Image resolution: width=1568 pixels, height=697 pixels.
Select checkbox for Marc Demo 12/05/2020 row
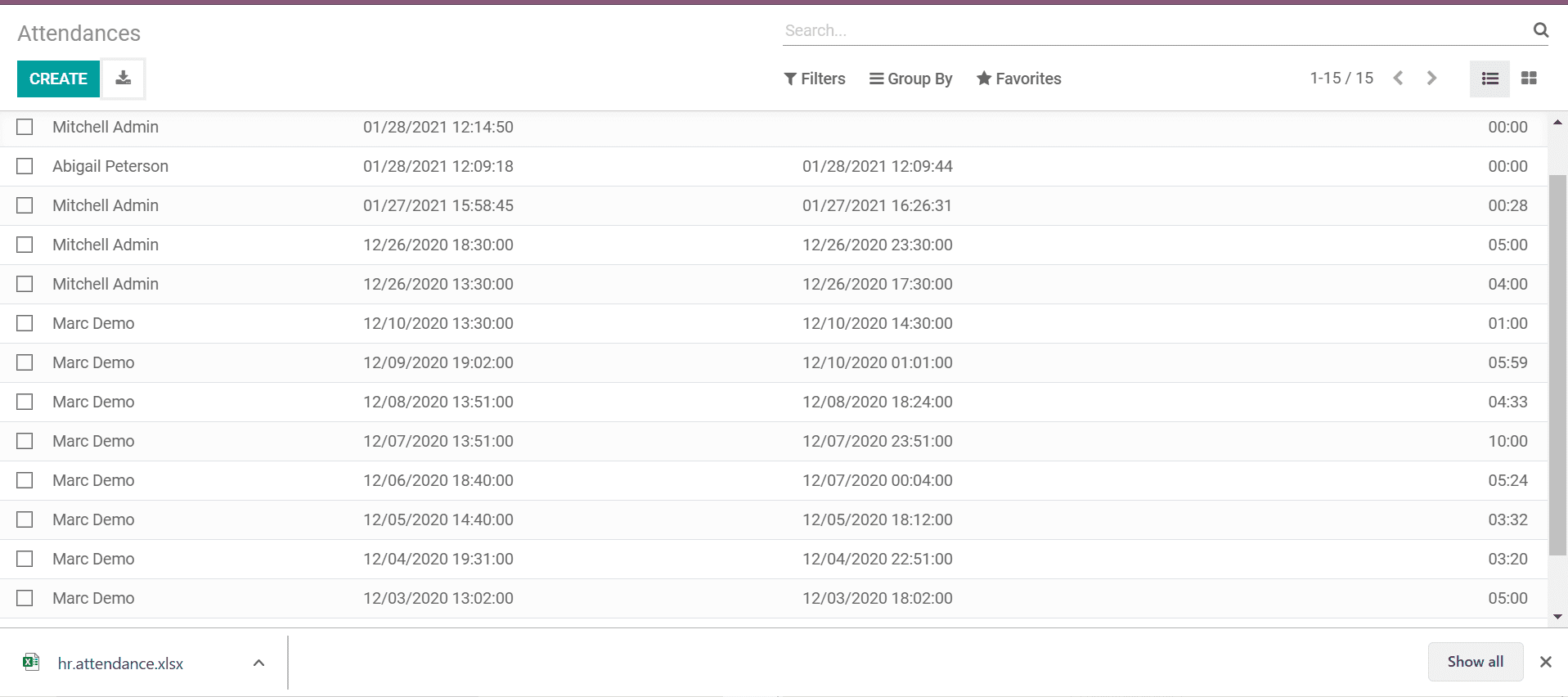pyautogui.click(x=25, y=519)
